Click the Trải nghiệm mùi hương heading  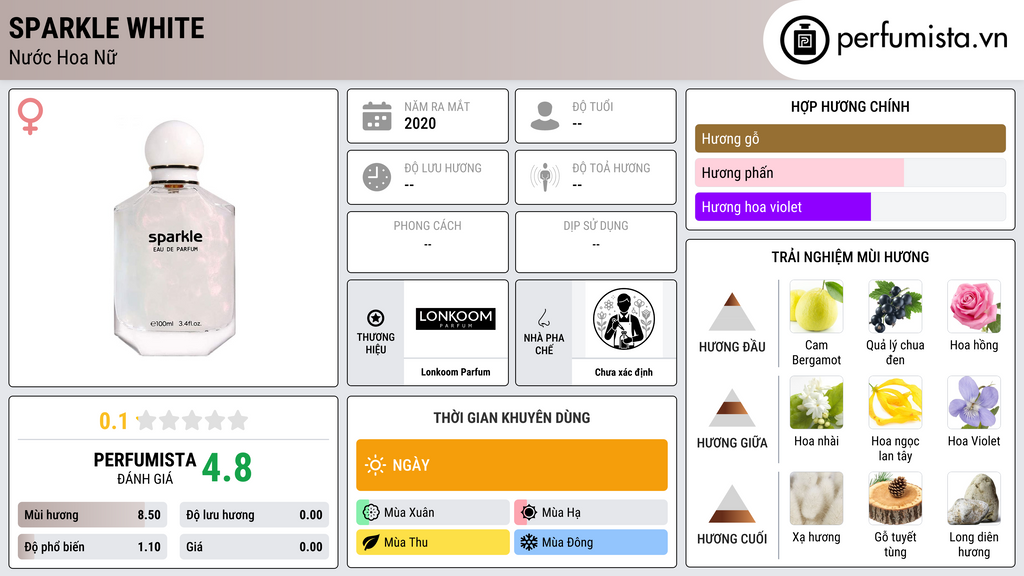point(850,257)
